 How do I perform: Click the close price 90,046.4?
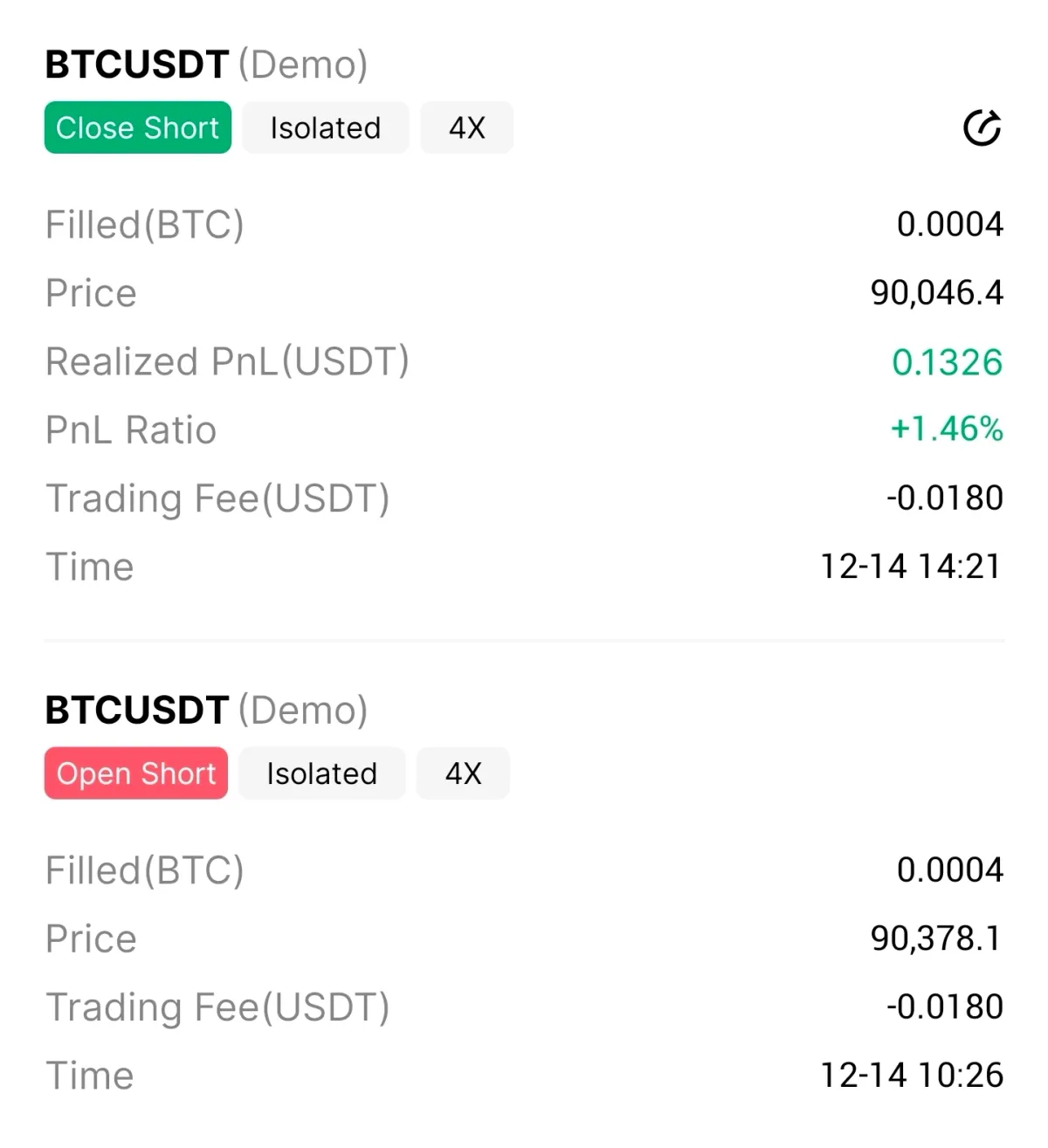(x=936, y=293)
